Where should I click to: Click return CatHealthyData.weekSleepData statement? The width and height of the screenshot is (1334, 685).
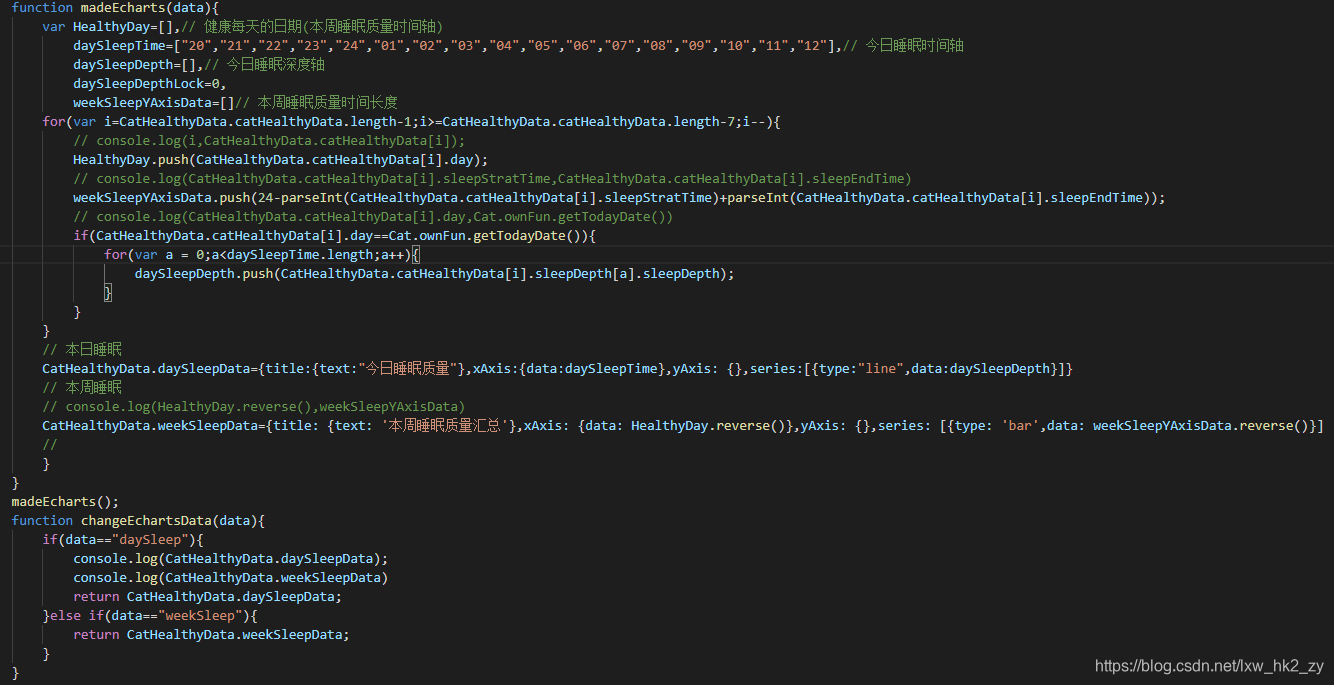click(x=211, y=635)
